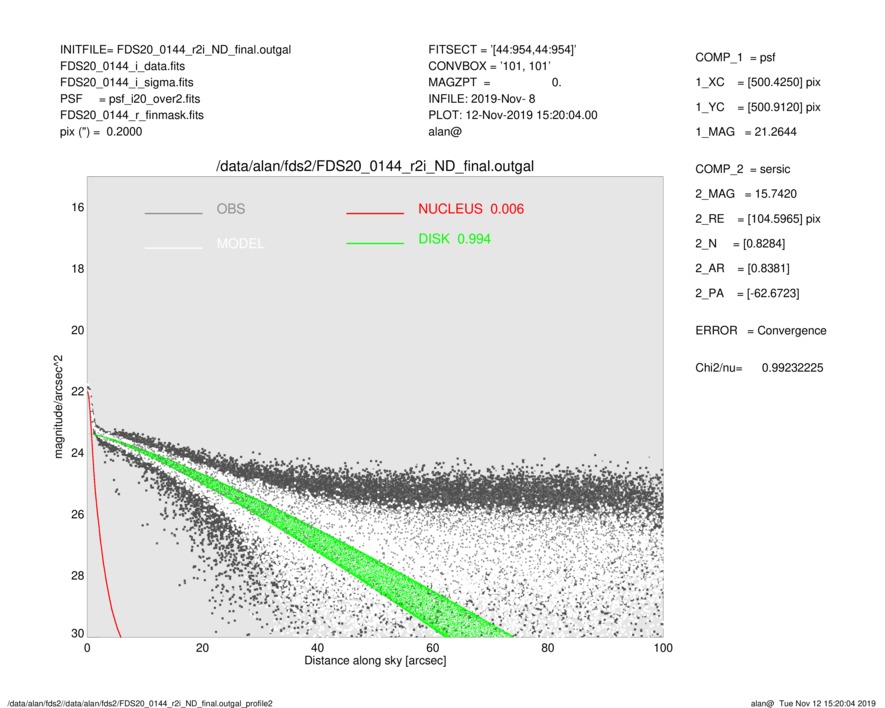Screen dimensions: 885x708
Task: Click the PSF = psf_i20_over2.fits line
Action: [130, 99]
